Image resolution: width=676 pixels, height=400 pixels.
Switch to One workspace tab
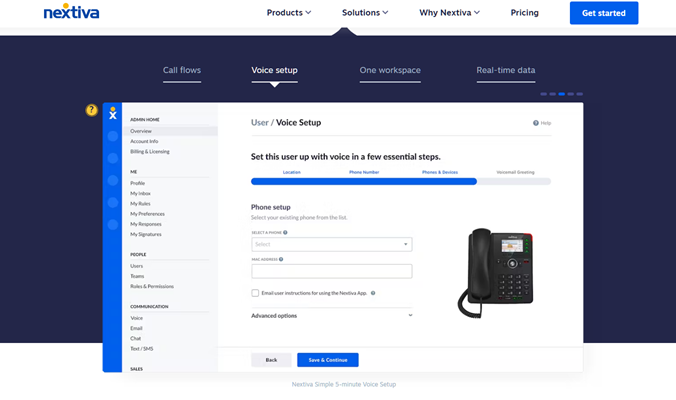(390, 70)
